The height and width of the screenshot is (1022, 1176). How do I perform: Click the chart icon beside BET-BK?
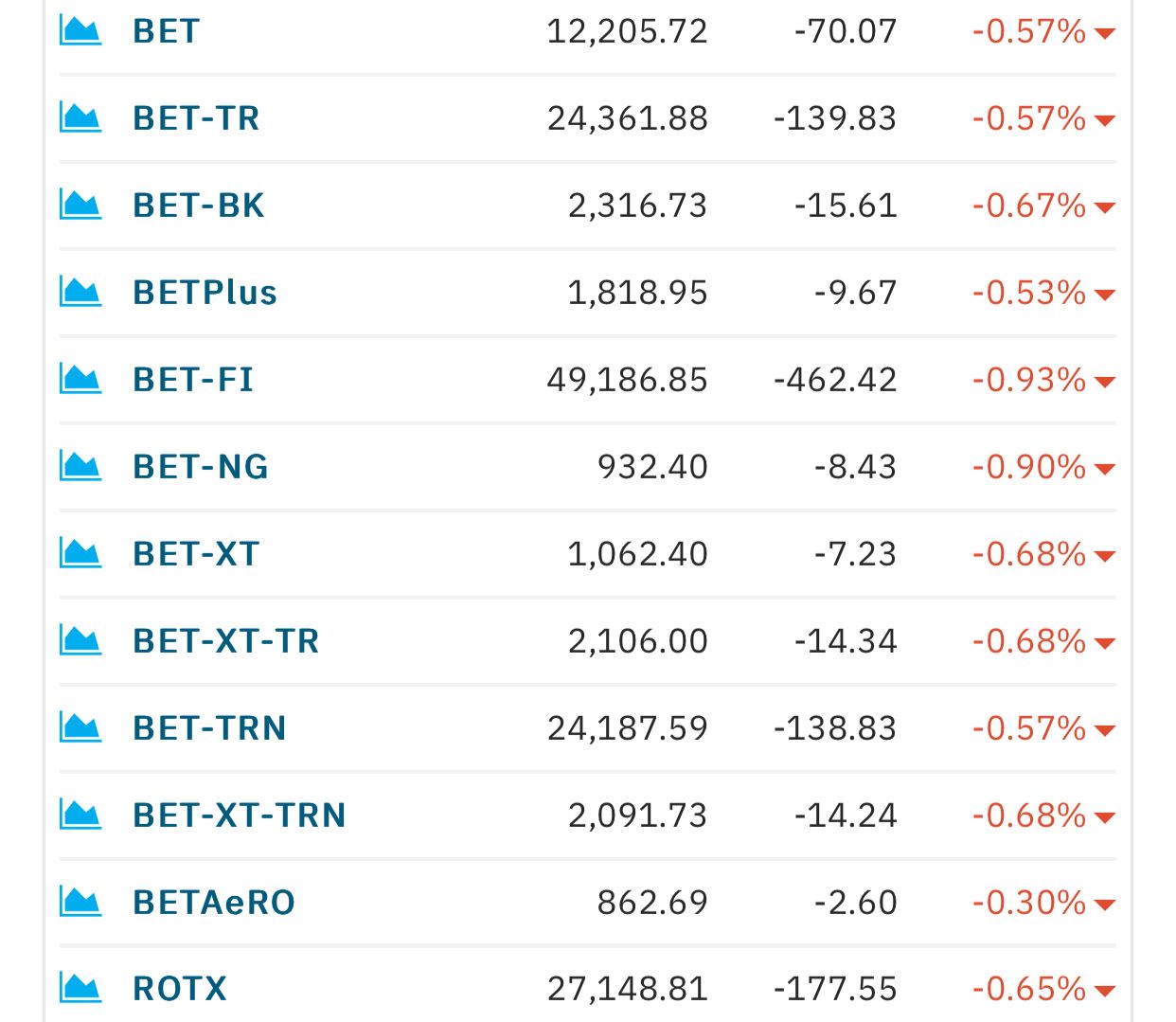click(x=80, y=206)
